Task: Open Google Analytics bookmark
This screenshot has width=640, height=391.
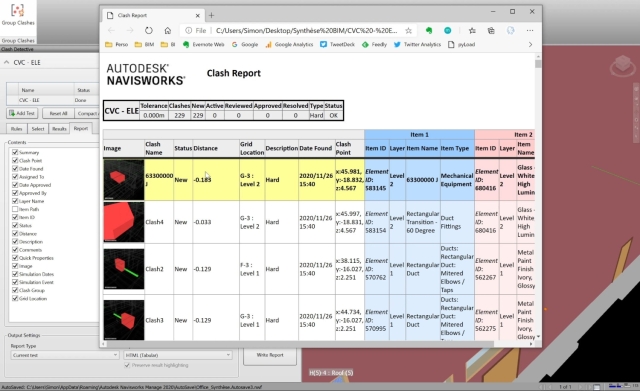Action: point(289,44)
